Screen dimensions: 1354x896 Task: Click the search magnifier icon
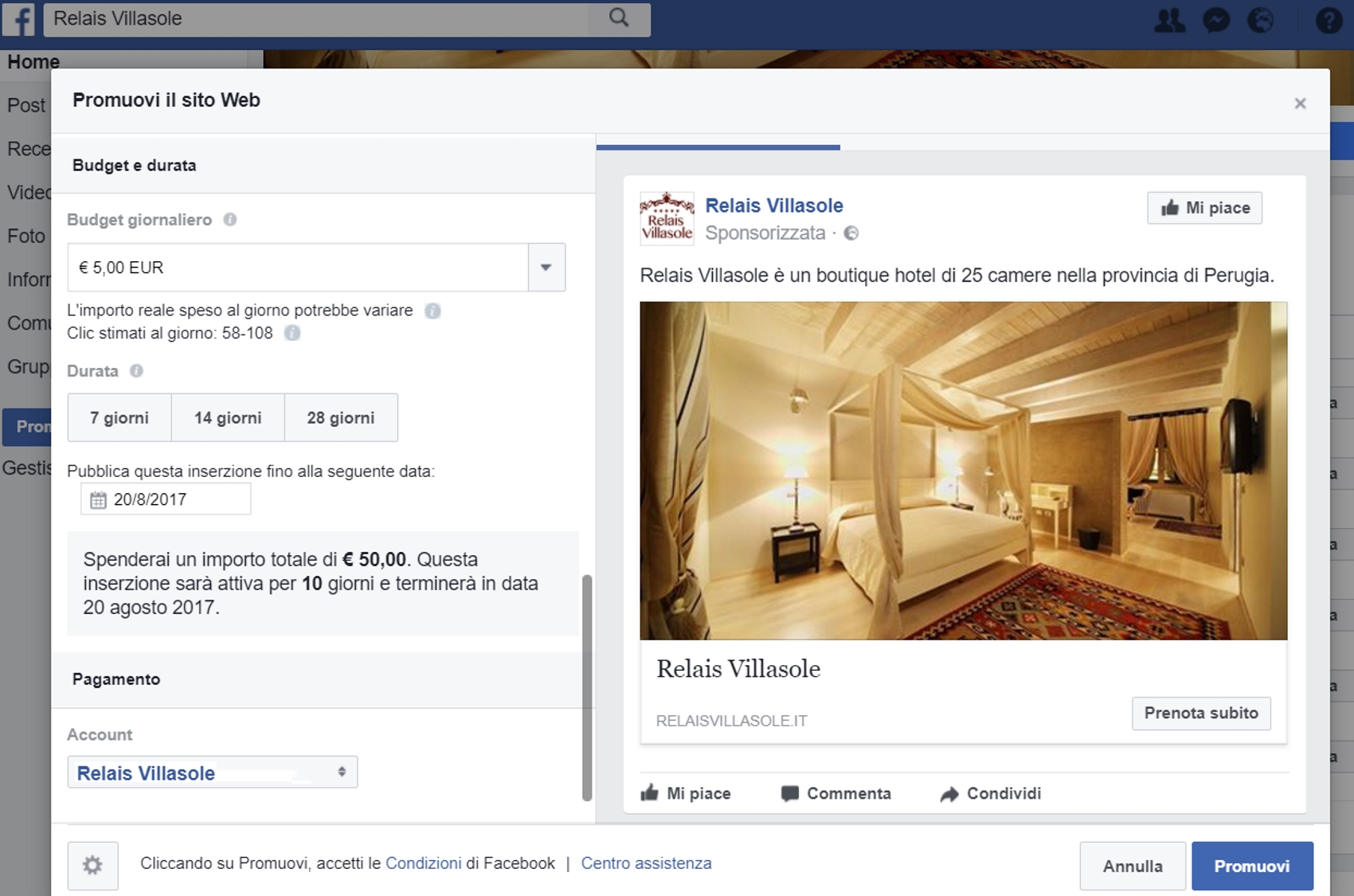click(x=619, y=18)
